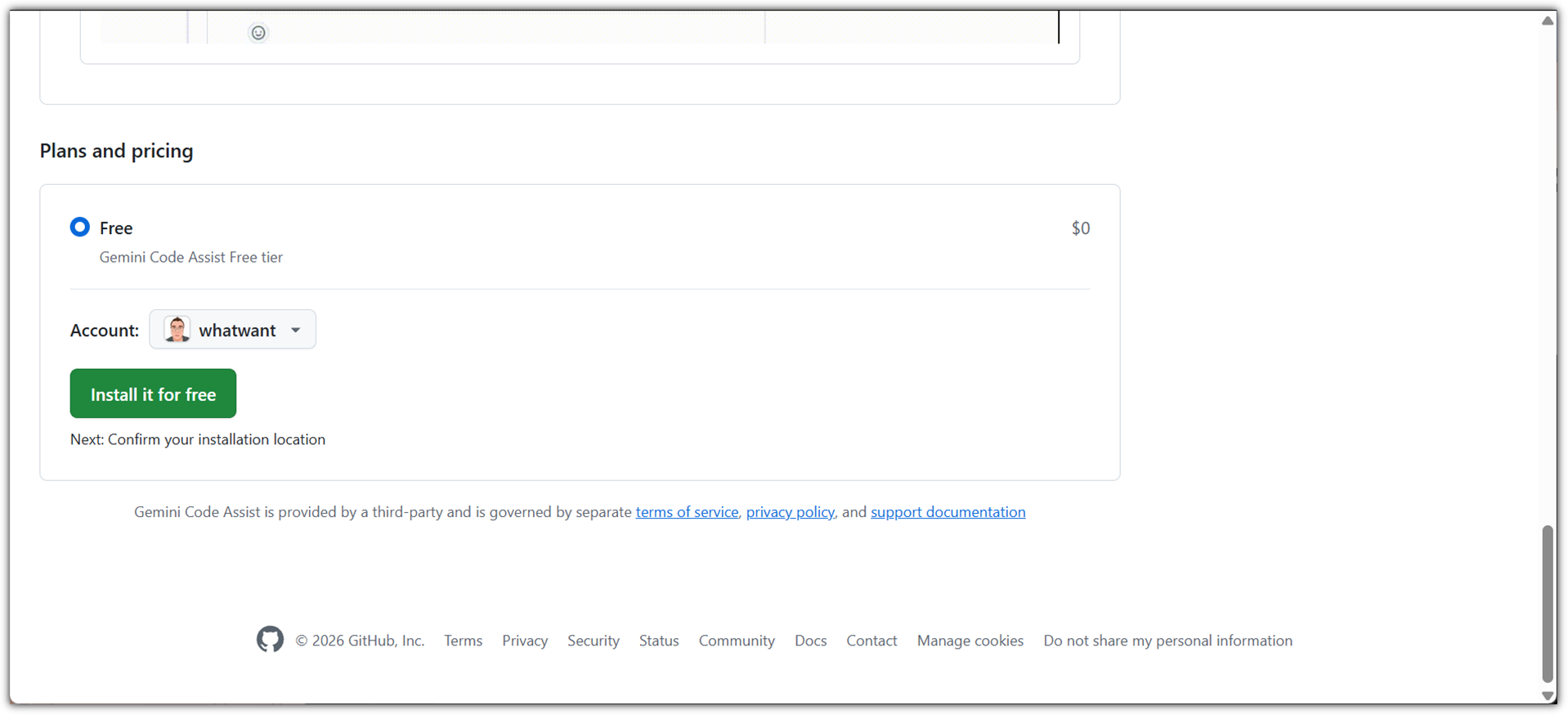Screen dimensions: 1568x715
Task: Click the smiley emoji reaction icon
Action: tap(258, 33)
